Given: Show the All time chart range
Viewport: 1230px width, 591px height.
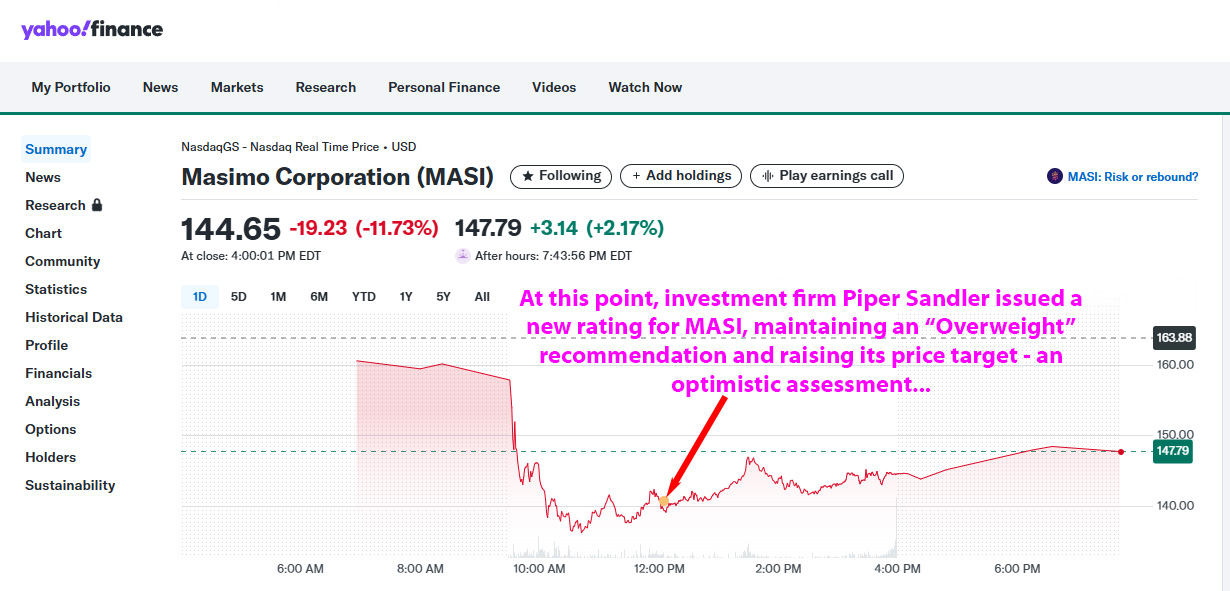Looking at the screenshot, I should 482,296.
